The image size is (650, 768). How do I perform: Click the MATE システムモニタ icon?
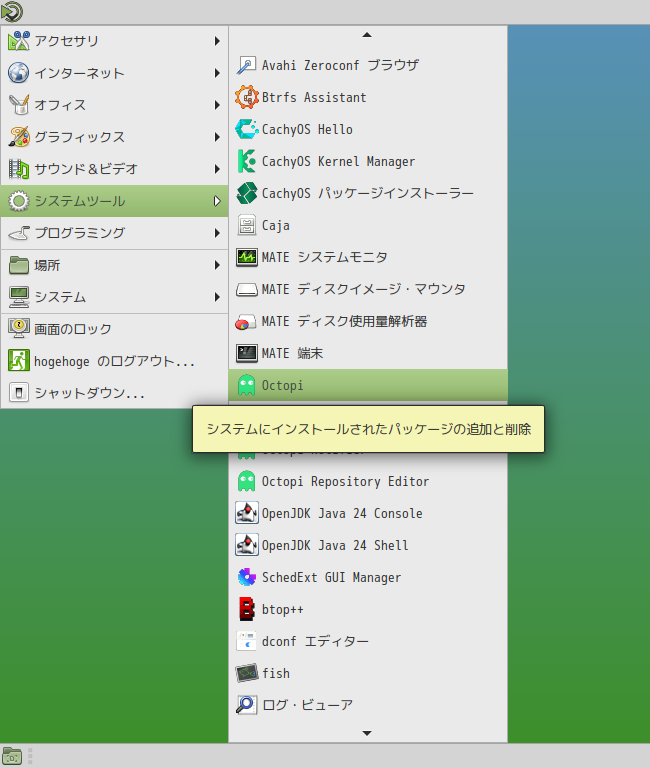246,257
